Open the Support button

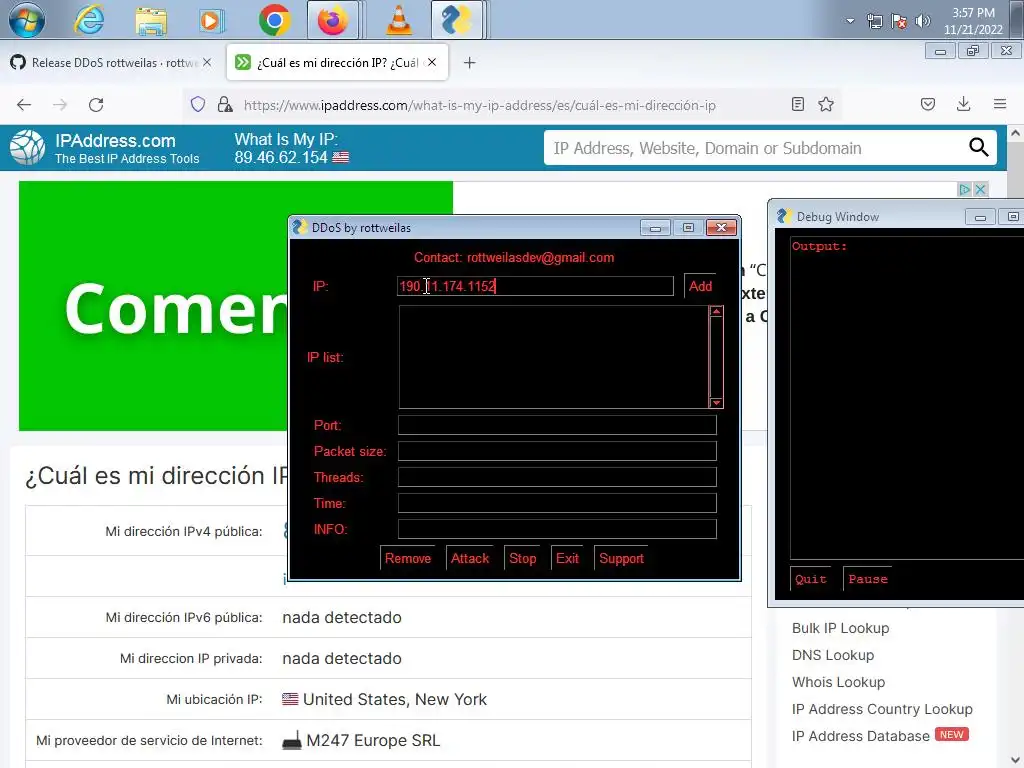click(x=621, y=558)
